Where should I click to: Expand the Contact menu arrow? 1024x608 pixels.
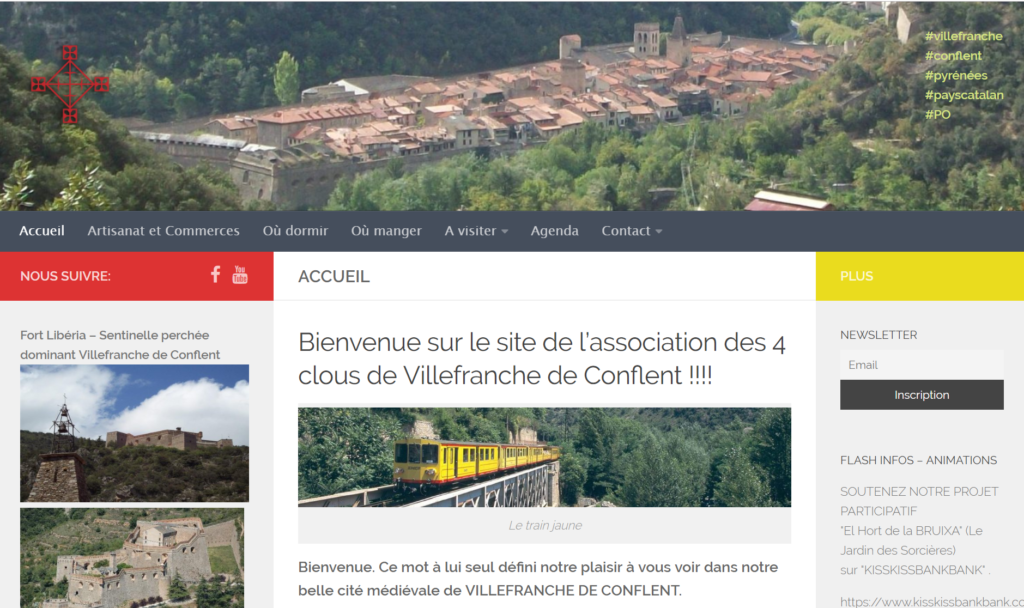pos(658,232)
